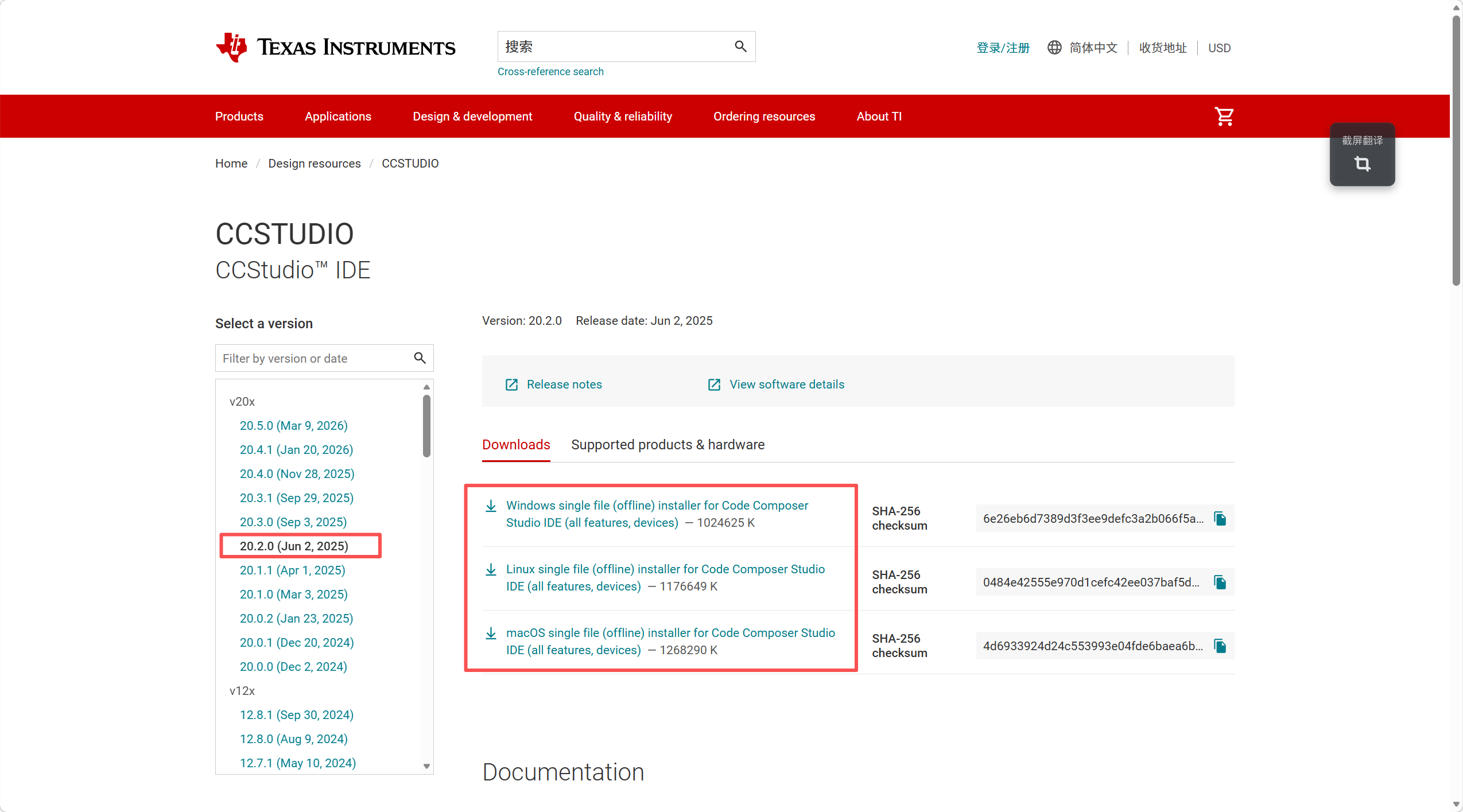
Task: Copy the Windows installer SHA-256 checksum
Action: 1220,519
